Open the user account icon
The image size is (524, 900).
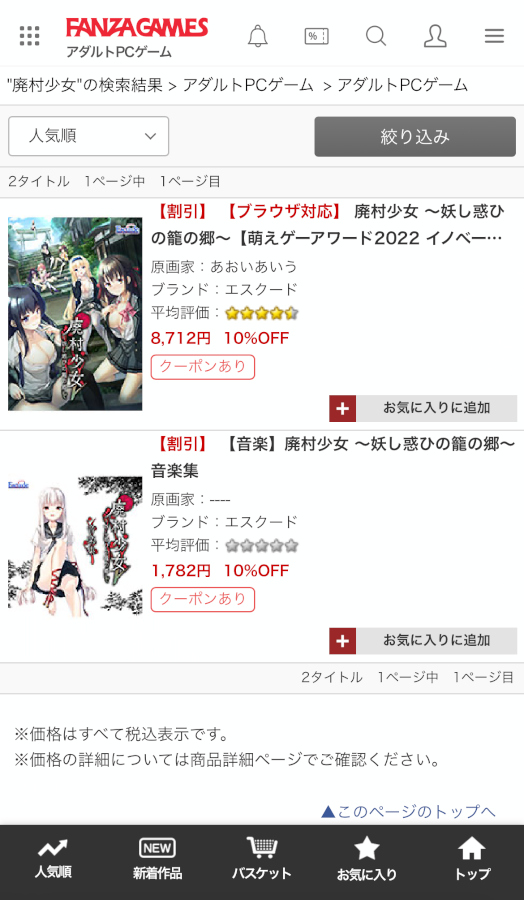coord(435,36)
